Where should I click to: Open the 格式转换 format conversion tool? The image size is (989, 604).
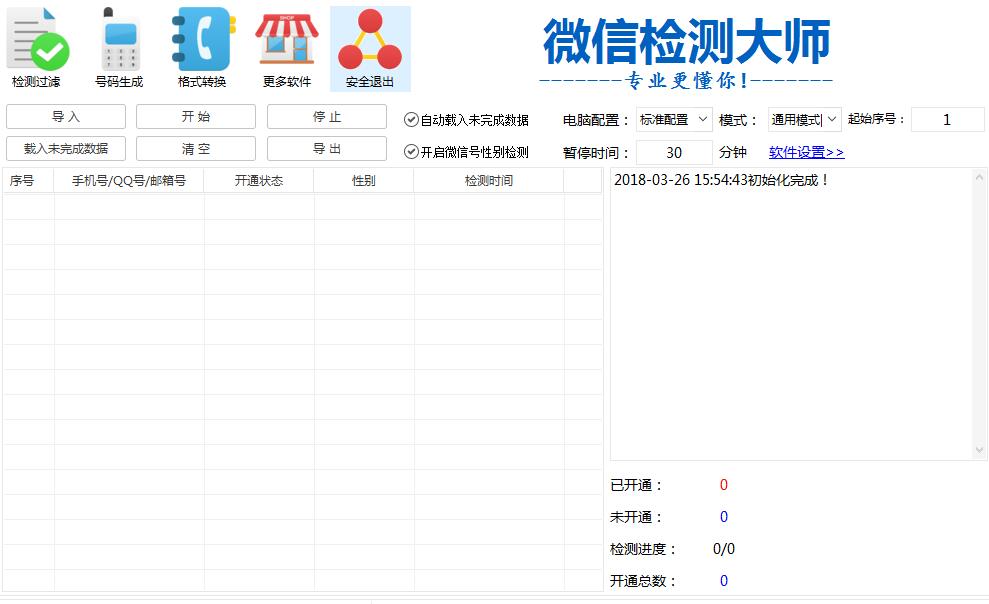click(x=202, y=49)
